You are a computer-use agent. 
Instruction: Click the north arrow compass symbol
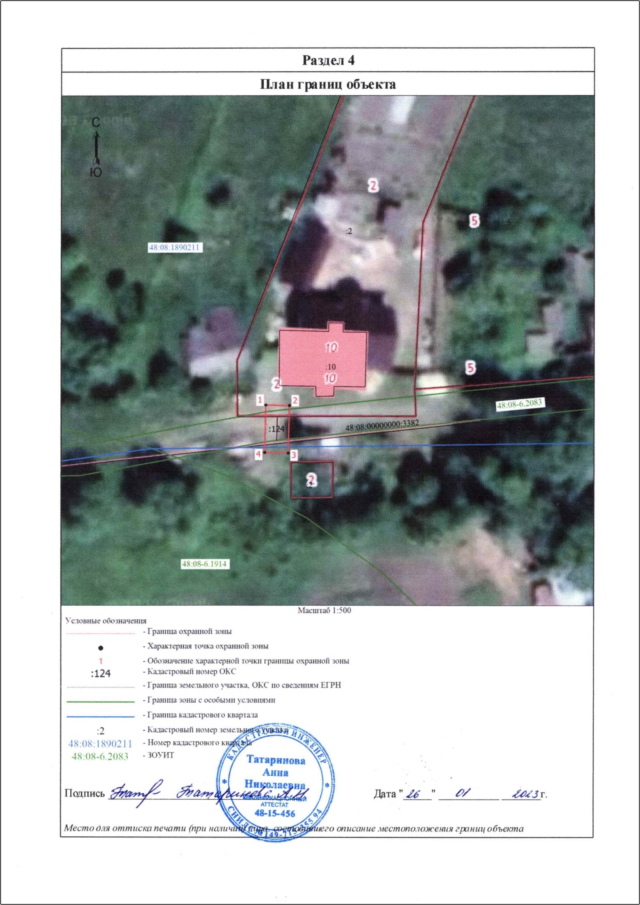pos(95,145)
